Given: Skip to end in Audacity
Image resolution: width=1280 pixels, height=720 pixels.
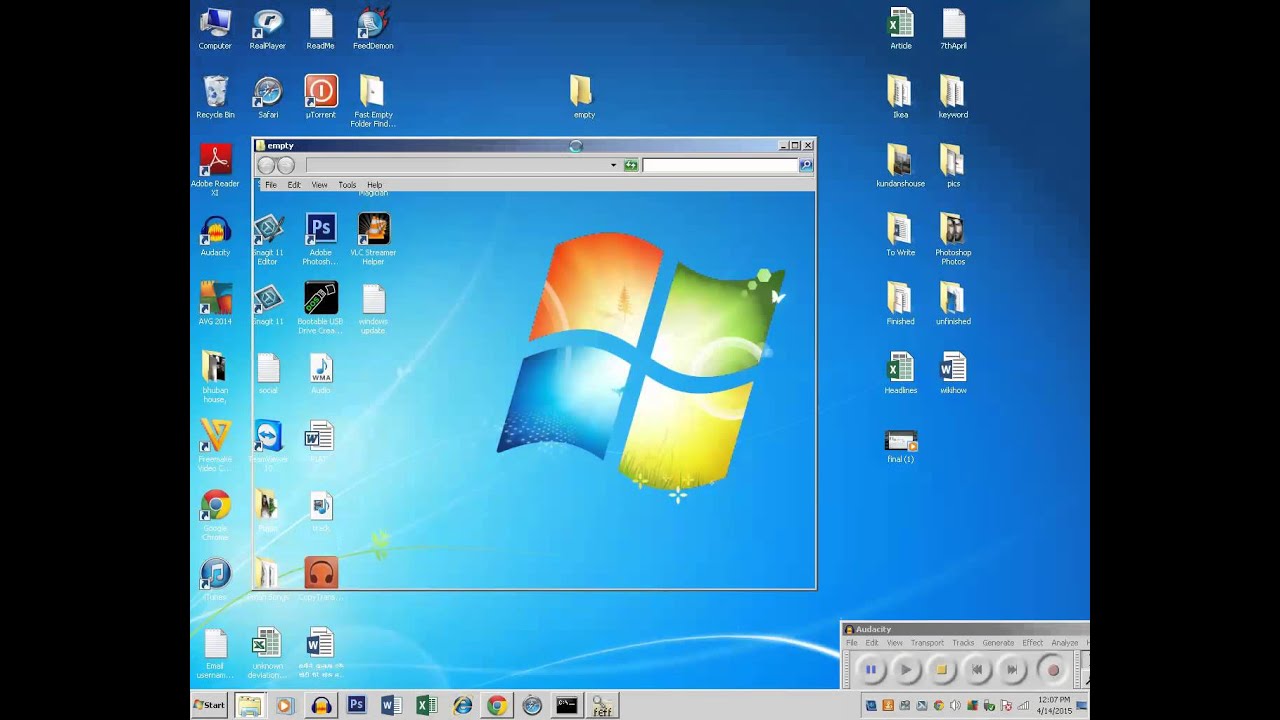Looking at the screenshot, I should pos(1013,670).
